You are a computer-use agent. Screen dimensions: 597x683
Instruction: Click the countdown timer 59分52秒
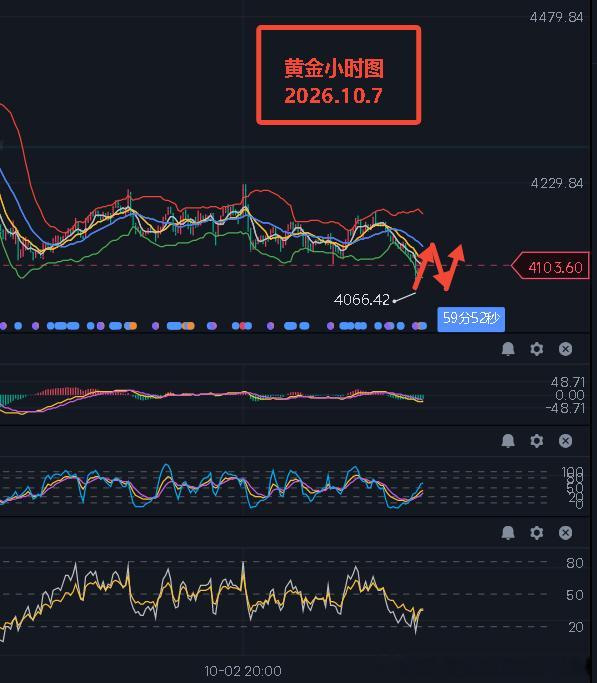pyautogui.click(x=471, y=319)
